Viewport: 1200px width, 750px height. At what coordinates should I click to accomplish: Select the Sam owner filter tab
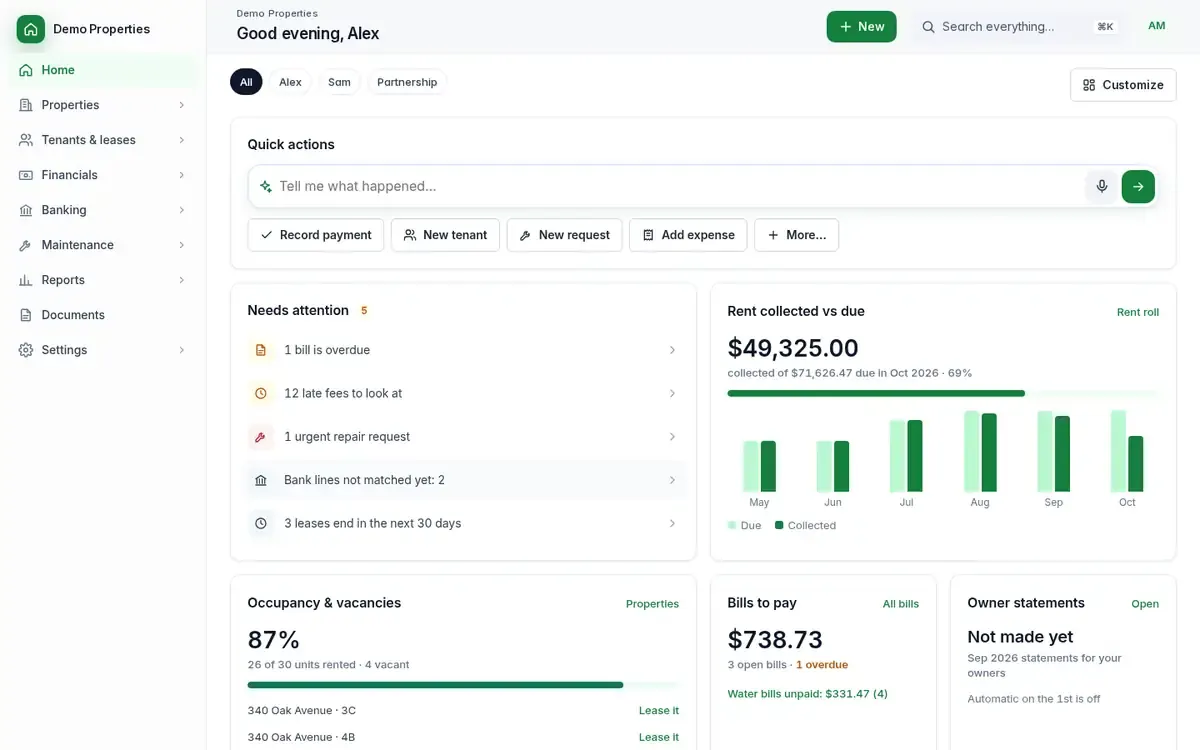coord(340,82)
